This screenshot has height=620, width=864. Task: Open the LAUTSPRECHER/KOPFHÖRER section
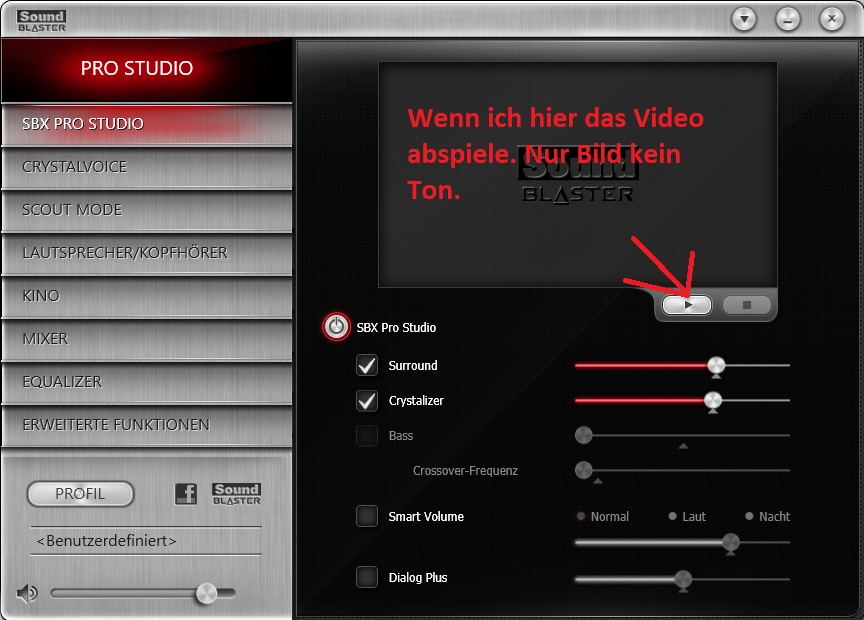pyautogui.click(x=147, y=253)
